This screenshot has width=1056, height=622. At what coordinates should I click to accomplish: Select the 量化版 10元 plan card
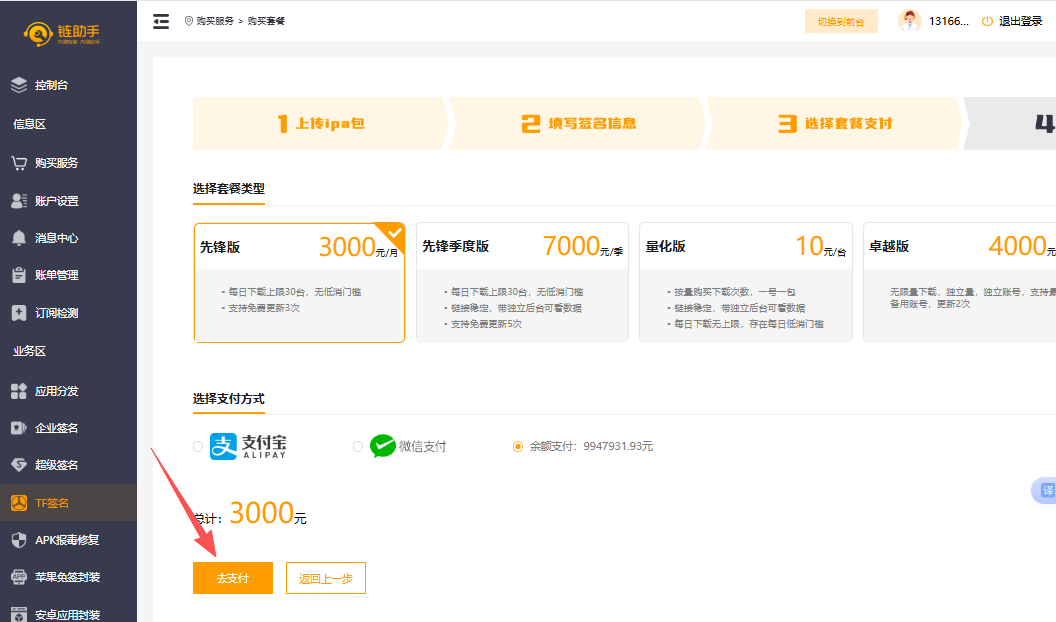click(x=745, y=283)
